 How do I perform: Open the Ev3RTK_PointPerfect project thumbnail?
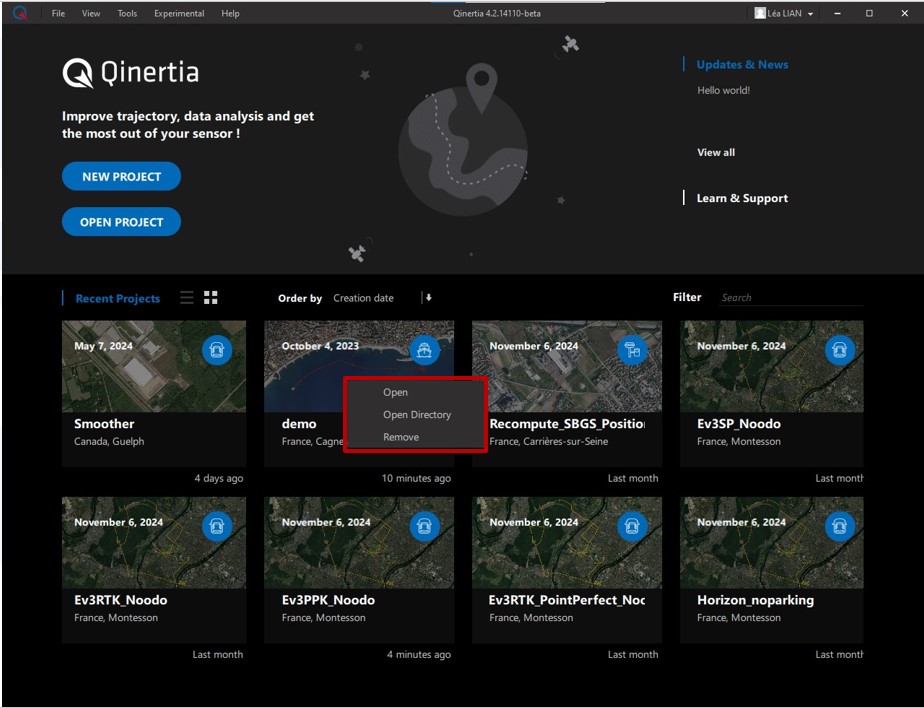(567, 542)
